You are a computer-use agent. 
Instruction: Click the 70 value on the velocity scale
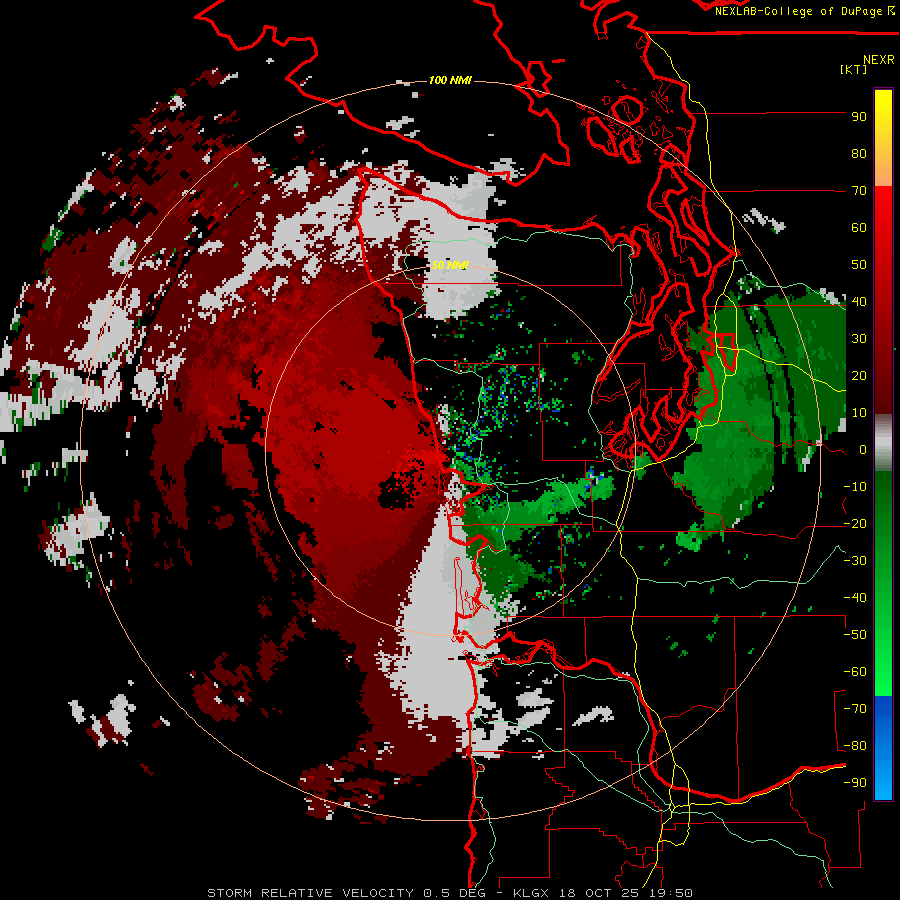tap(859, 191)
